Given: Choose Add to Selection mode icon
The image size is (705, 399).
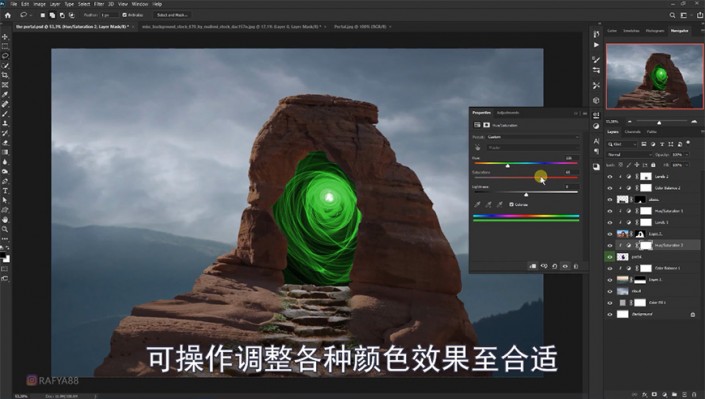Looking at the screenshot, I should (x=52, y=15).
